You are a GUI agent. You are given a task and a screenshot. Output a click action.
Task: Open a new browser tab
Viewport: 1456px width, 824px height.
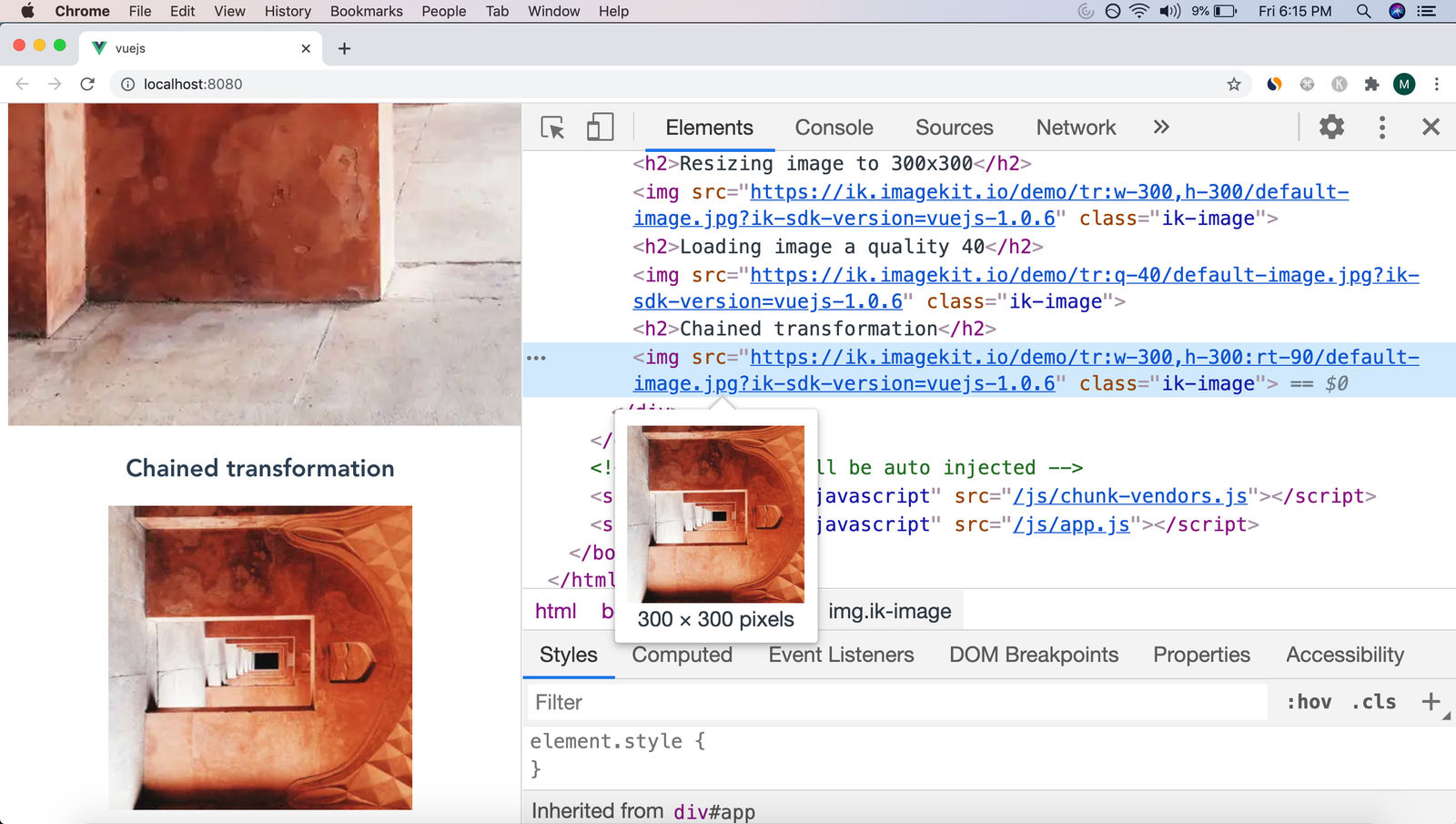pos(344,48)
